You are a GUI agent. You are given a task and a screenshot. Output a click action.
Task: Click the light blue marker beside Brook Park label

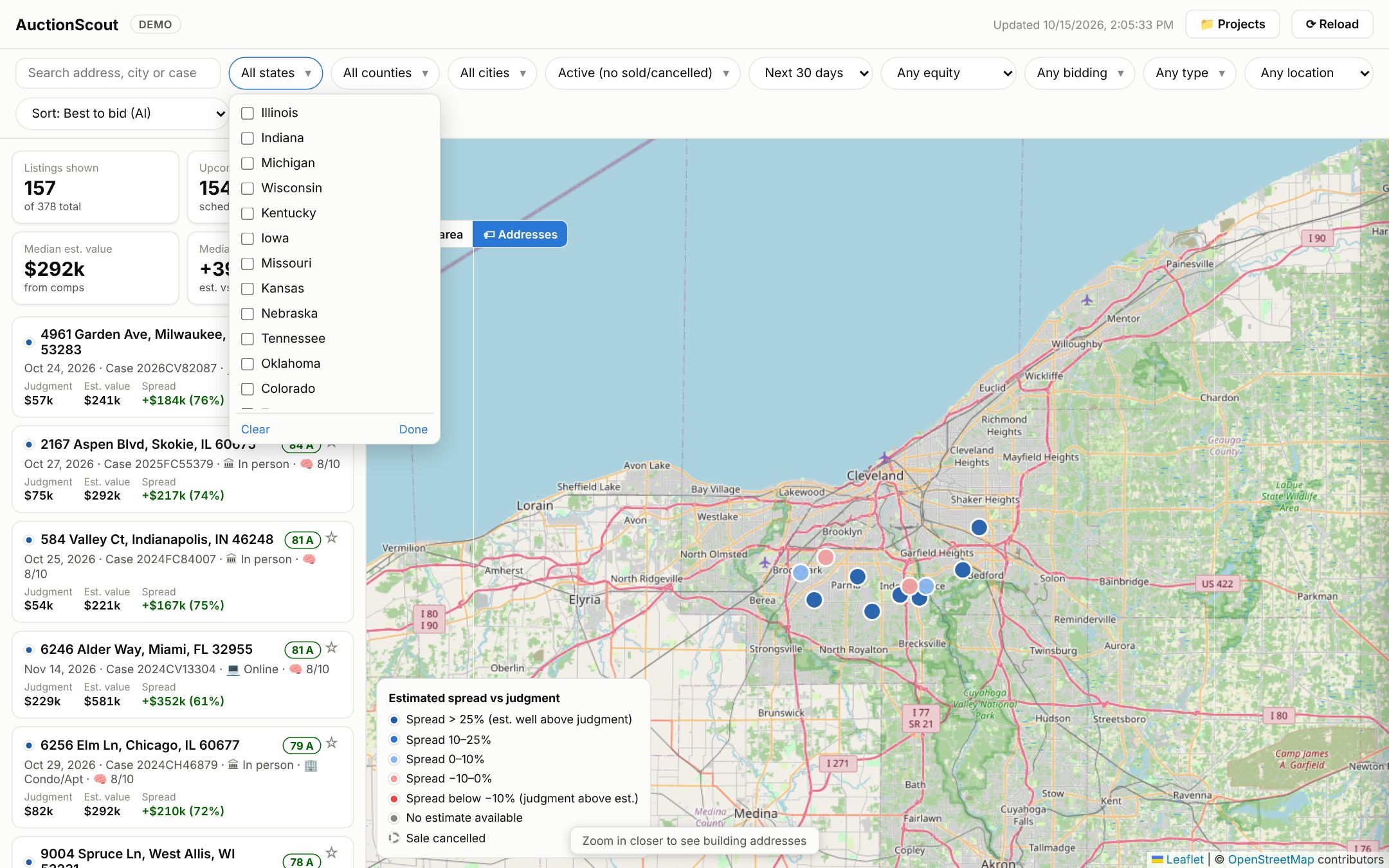(x=801, y=572)
